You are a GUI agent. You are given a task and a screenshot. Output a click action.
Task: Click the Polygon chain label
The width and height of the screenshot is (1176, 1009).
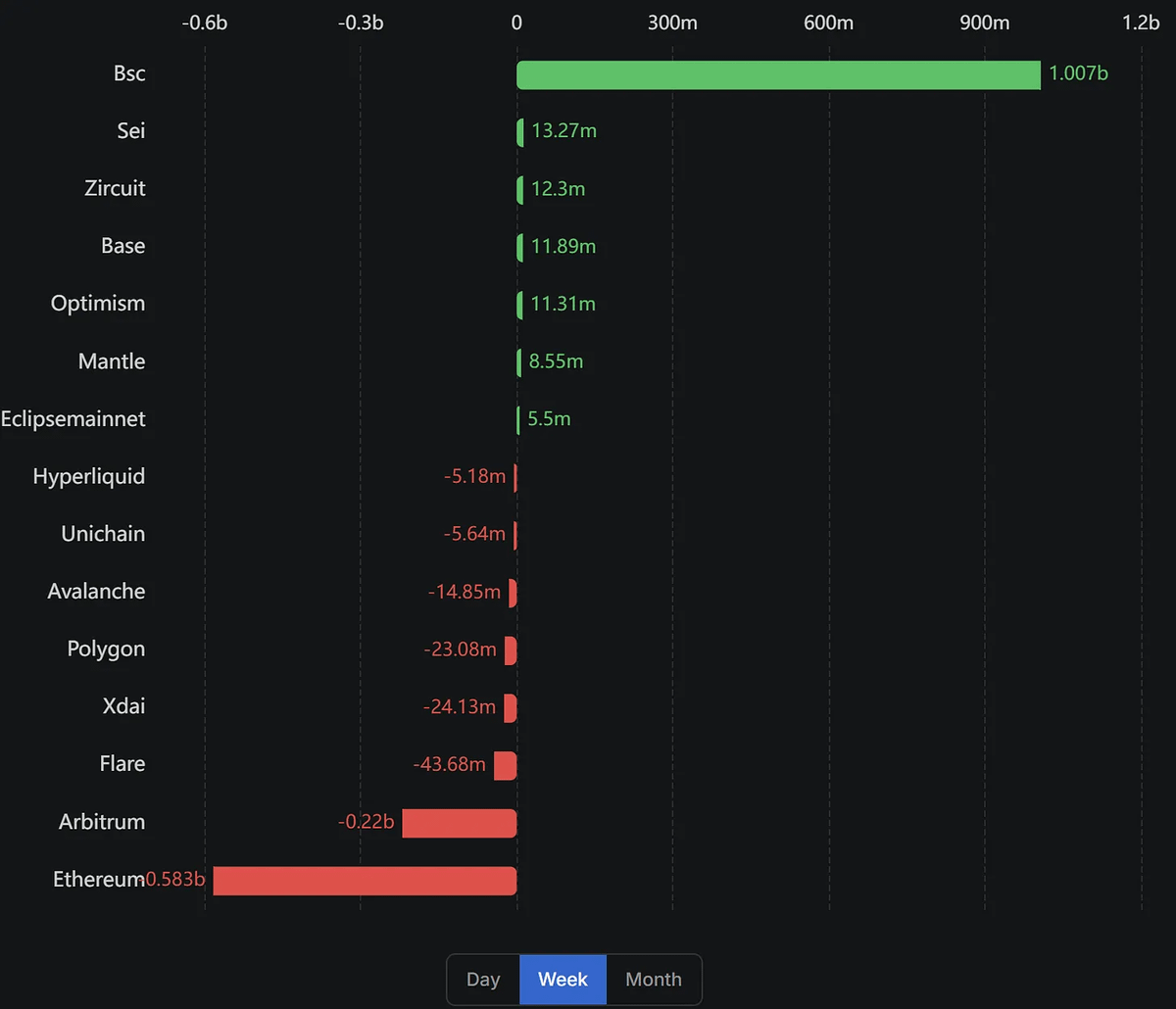pyautogui.click(x=106, y=649)
